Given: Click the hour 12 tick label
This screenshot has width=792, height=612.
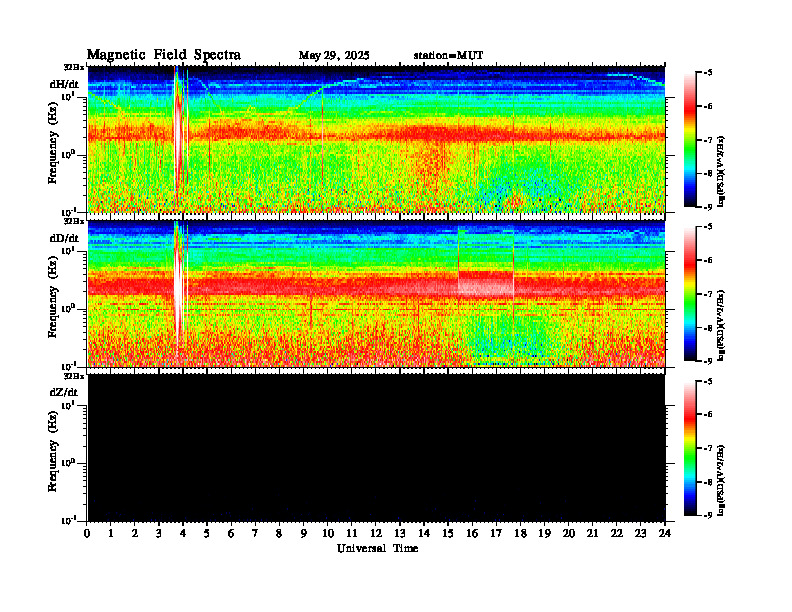Looking at the screenshot, I should [376, 533].
